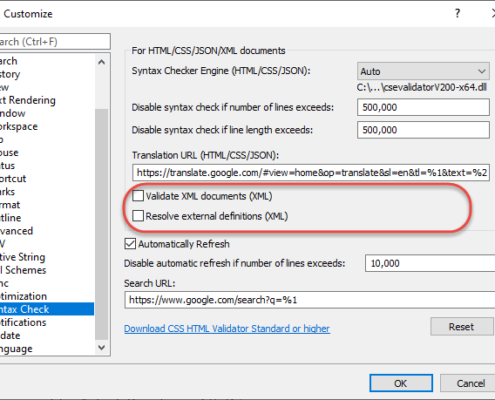Click the category list scroll up arrow

tap(102, 62)
